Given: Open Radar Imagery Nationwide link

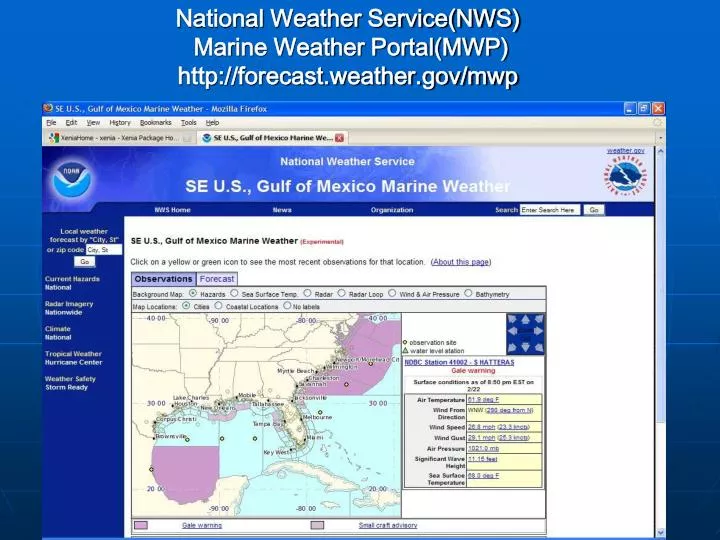Looking at the screenshot, I should point(69,308).
